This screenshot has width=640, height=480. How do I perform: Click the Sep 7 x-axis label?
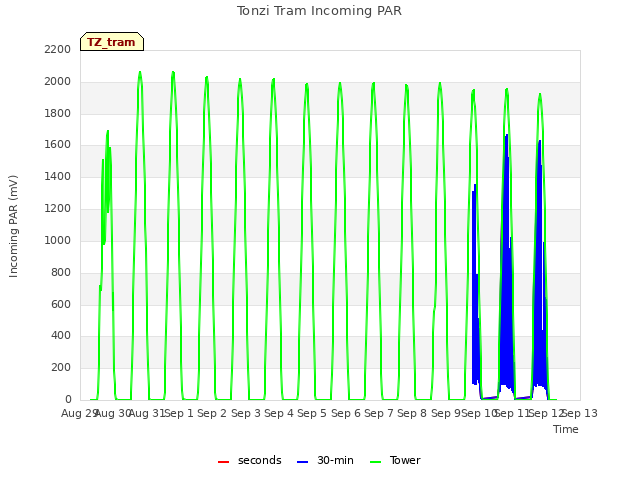(x=379, y=413)
